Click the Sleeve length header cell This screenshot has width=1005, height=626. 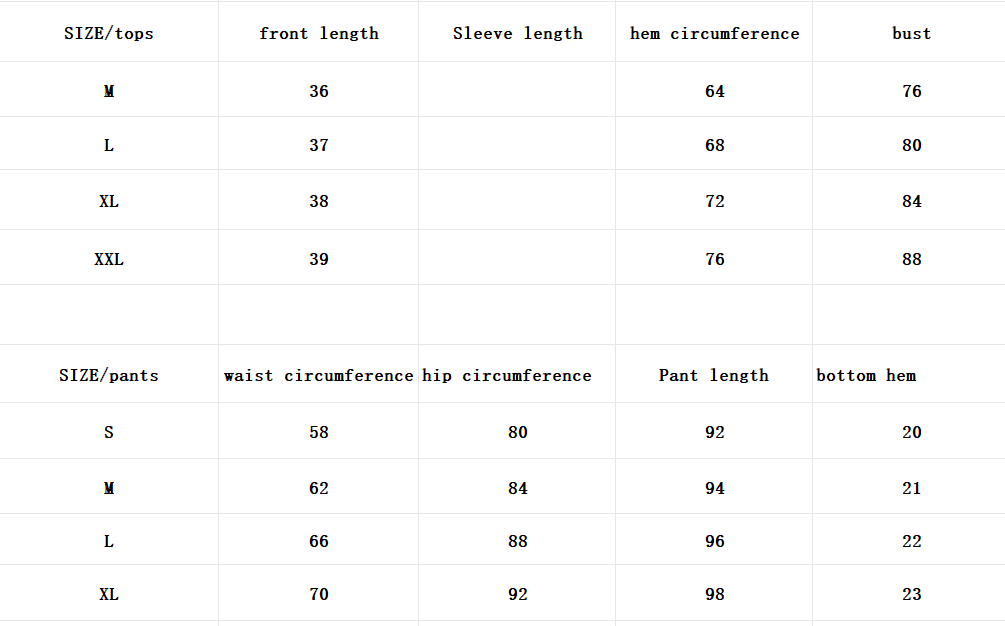[x=517, y=33]
